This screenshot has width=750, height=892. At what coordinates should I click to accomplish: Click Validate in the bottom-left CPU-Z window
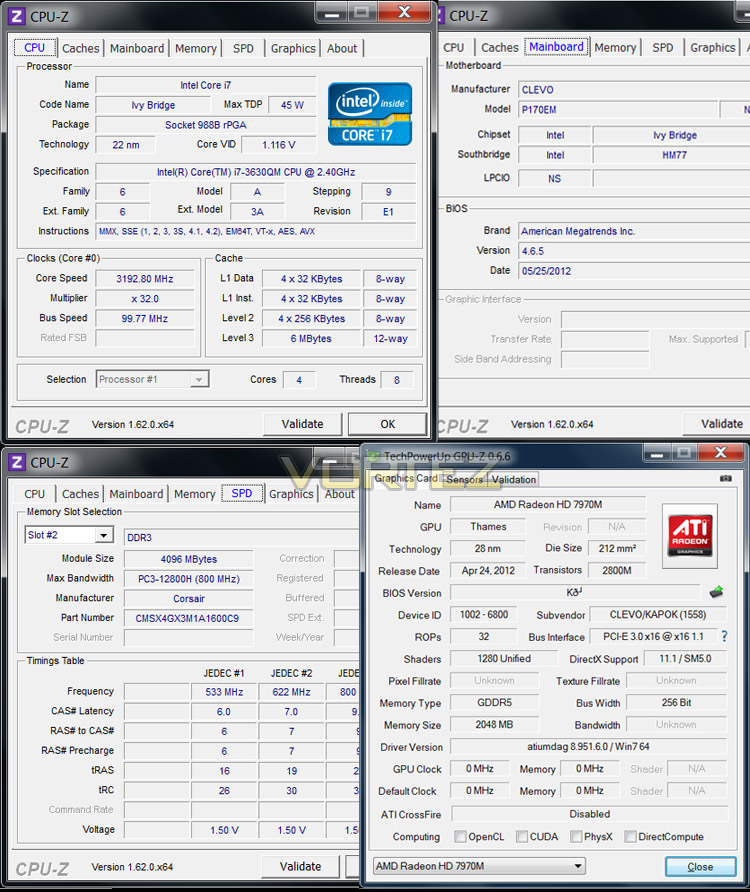click(300, 866)
